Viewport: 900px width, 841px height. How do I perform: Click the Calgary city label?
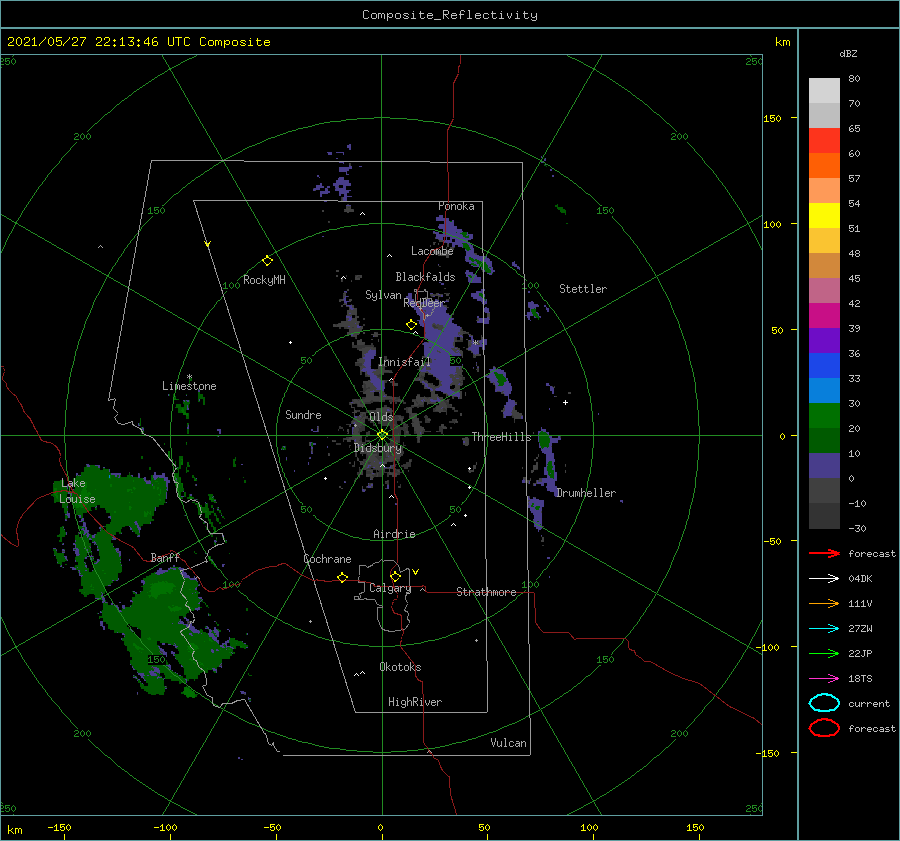coord(390,588)
